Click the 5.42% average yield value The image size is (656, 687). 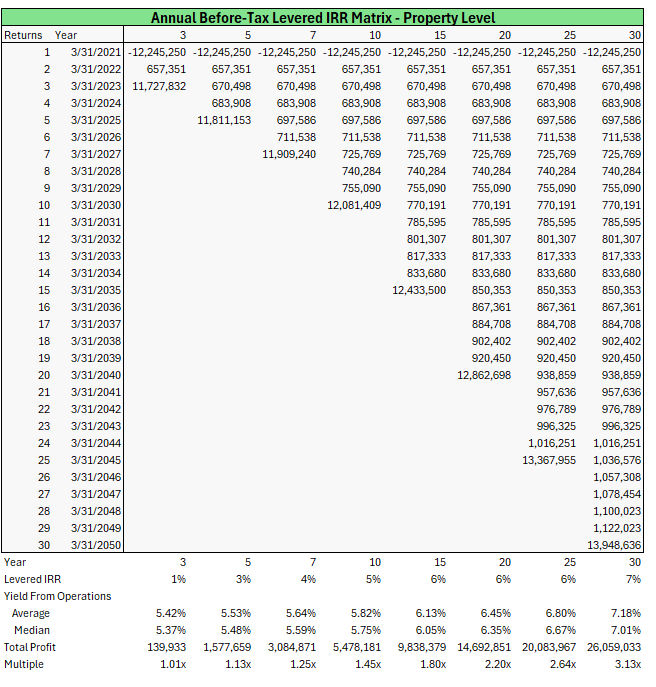171,613
